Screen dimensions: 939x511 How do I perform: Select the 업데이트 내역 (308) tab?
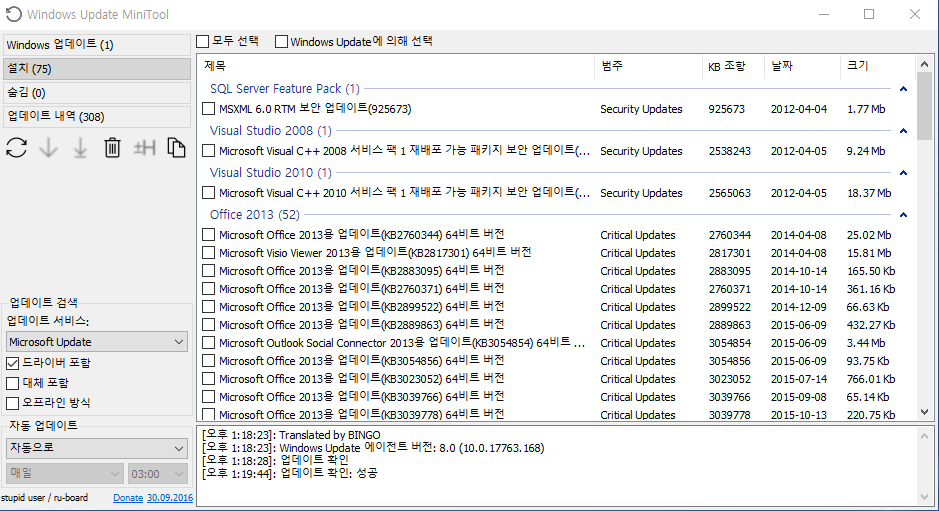[97, 117]
